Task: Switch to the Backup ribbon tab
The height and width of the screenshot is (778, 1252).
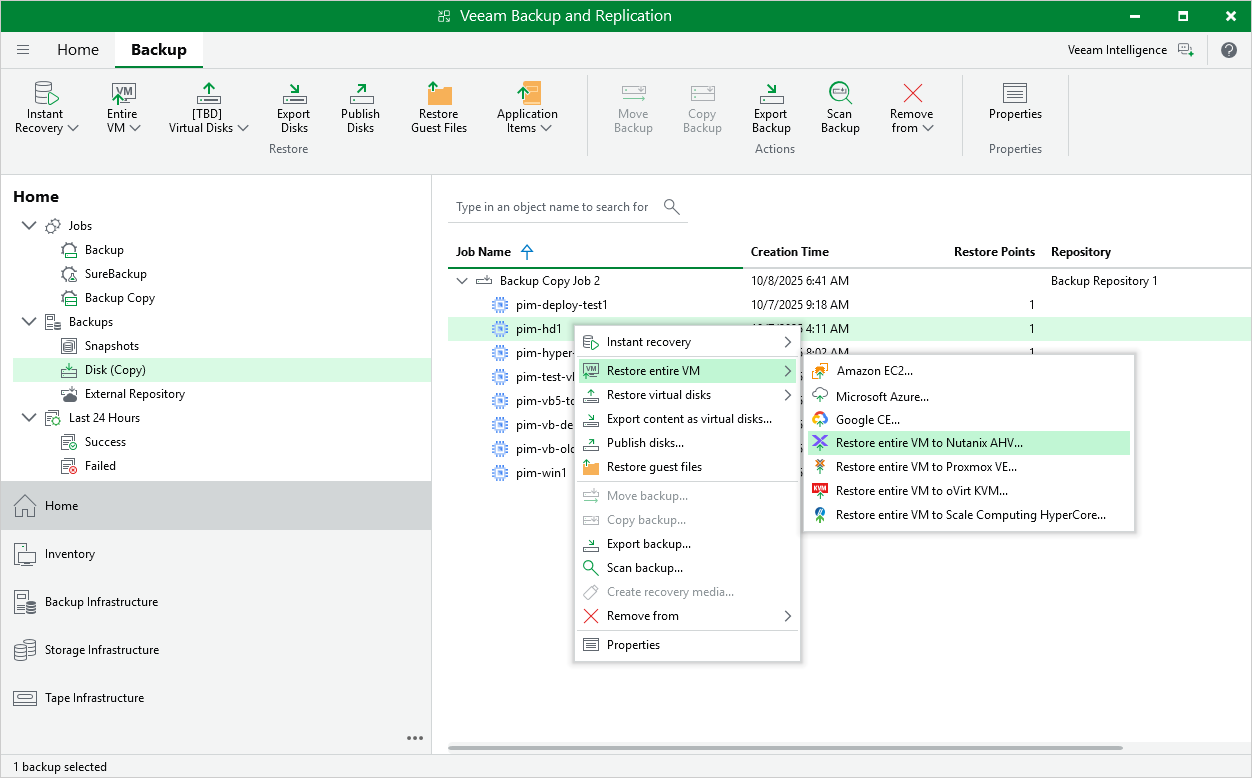Action: tap(159, 50)
